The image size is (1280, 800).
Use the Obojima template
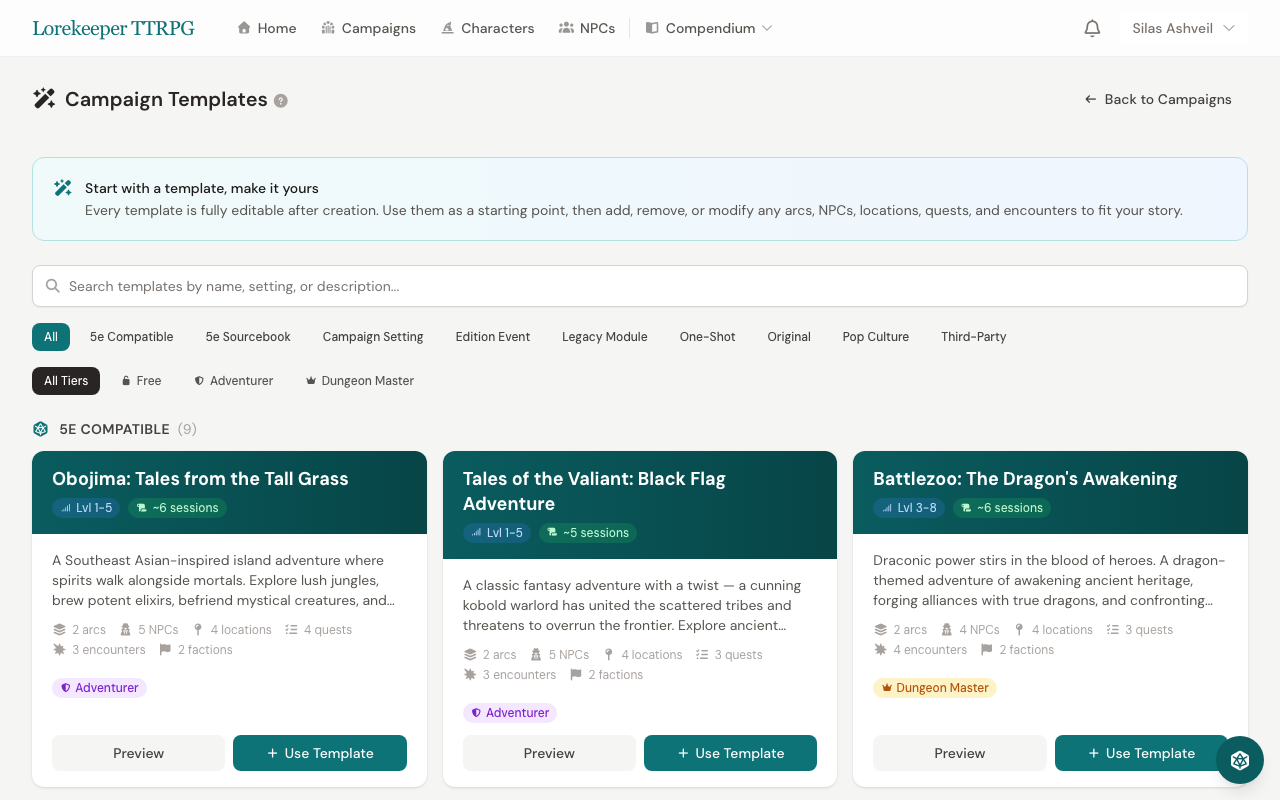(x=320, y=753)
